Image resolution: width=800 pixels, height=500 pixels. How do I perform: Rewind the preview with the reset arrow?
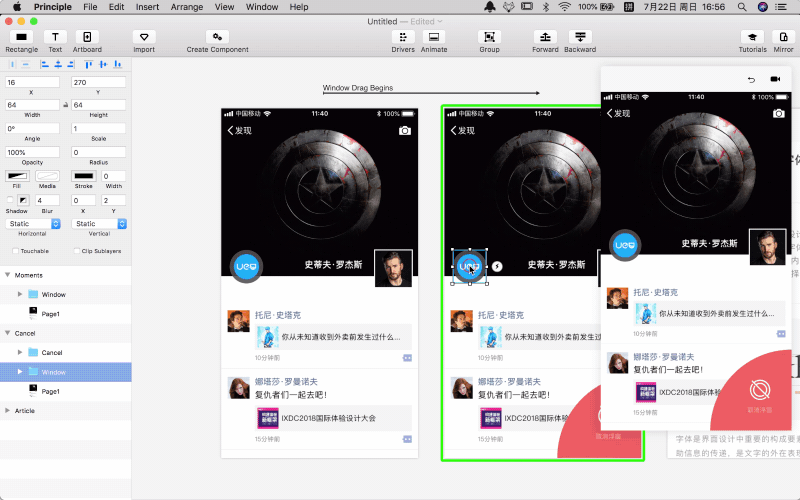(751, 79)
